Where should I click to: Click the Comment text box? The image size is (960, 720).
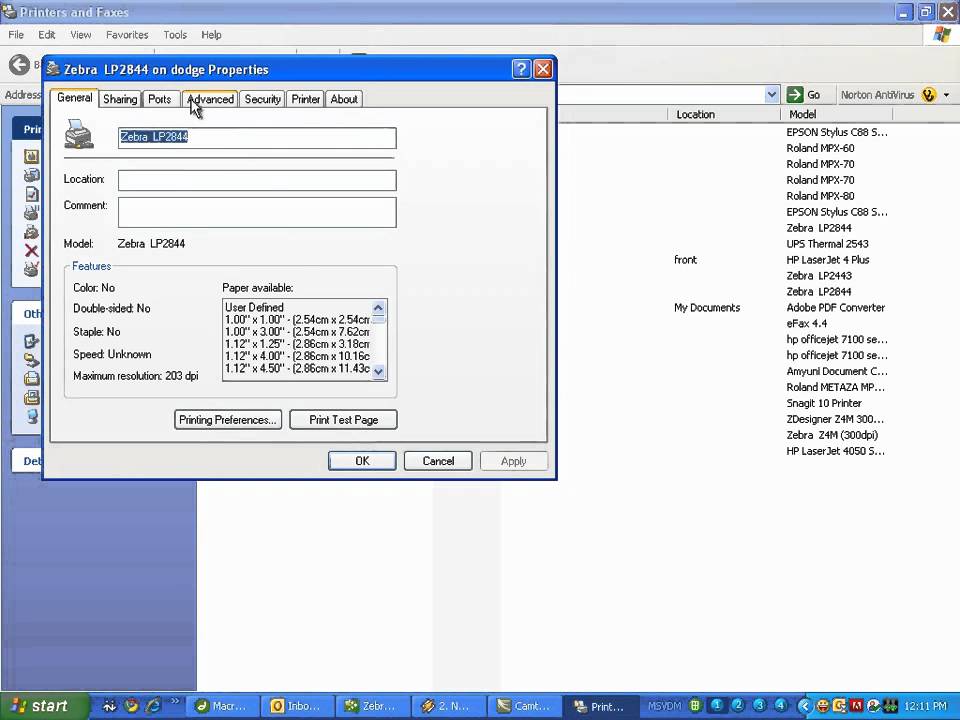tap(257, 212)
